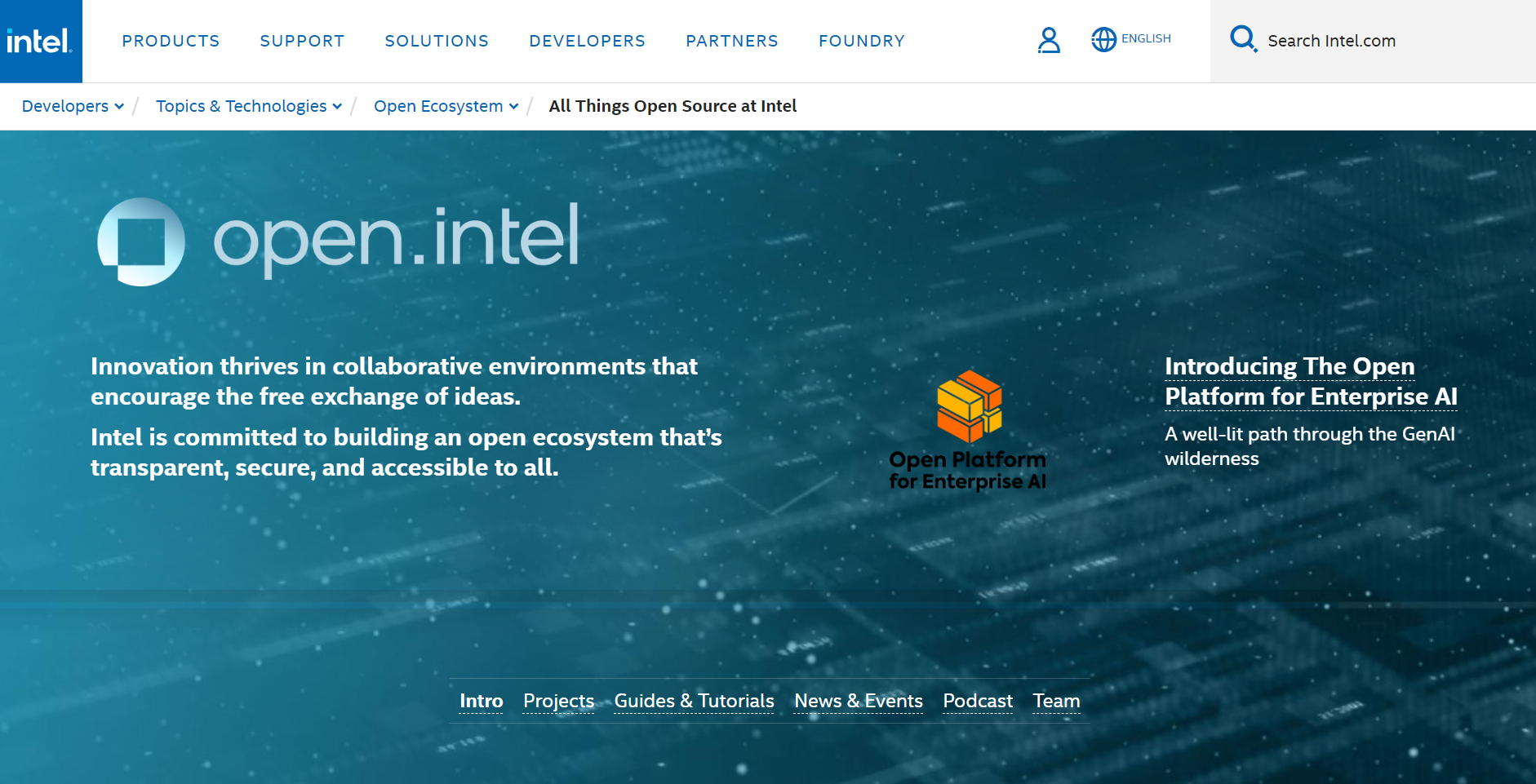Open the Support menu
The width and height of the screenshot is (1536, 784).
302,41
